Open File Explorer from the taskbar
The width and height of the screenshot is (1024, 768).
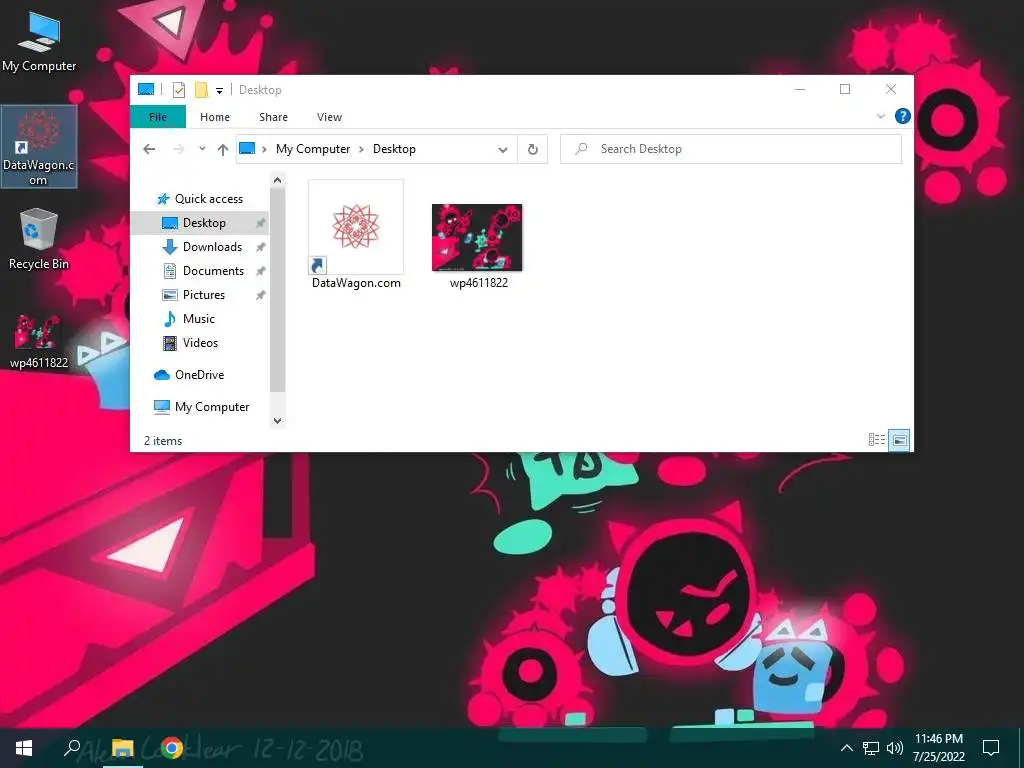122,748
